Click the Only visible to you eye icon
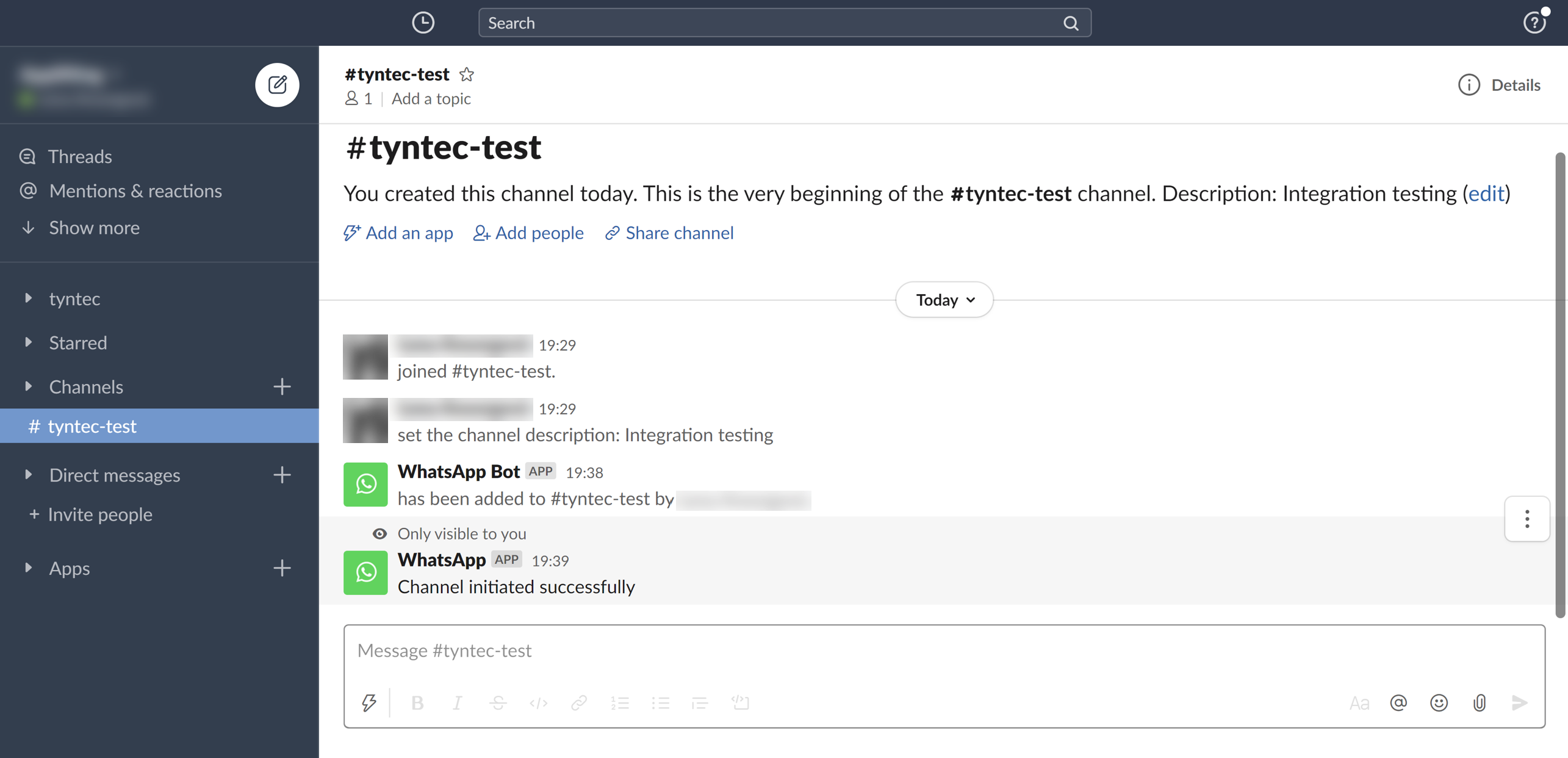The height and width of the screenshot is (758, 1568). point(379,534)
